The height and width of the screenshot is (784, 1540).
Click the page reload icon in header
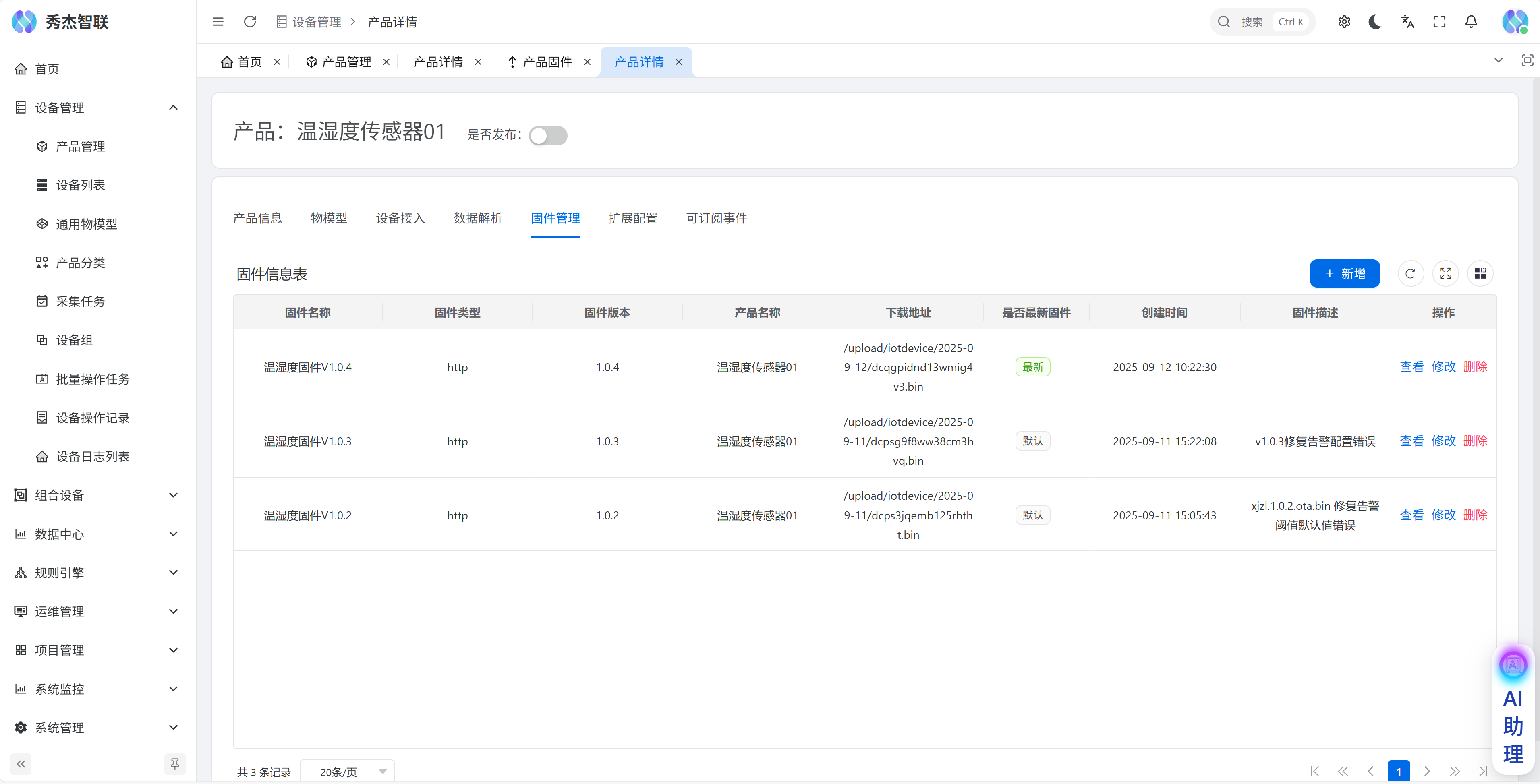coord(250,22)
